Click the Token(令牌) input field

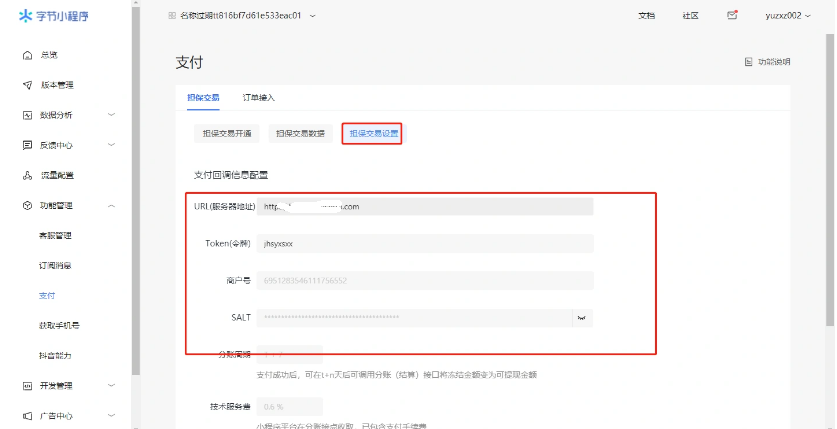pyautogui.click(x=425, y=243)
